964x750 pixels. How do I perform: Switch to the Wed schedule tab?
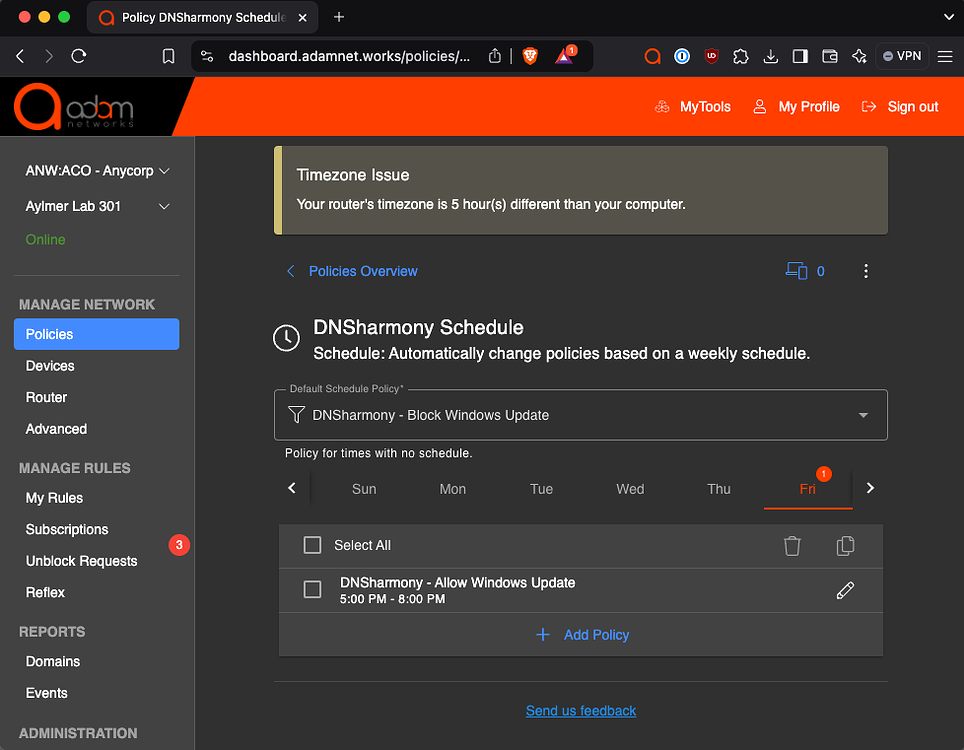point(630,489)
